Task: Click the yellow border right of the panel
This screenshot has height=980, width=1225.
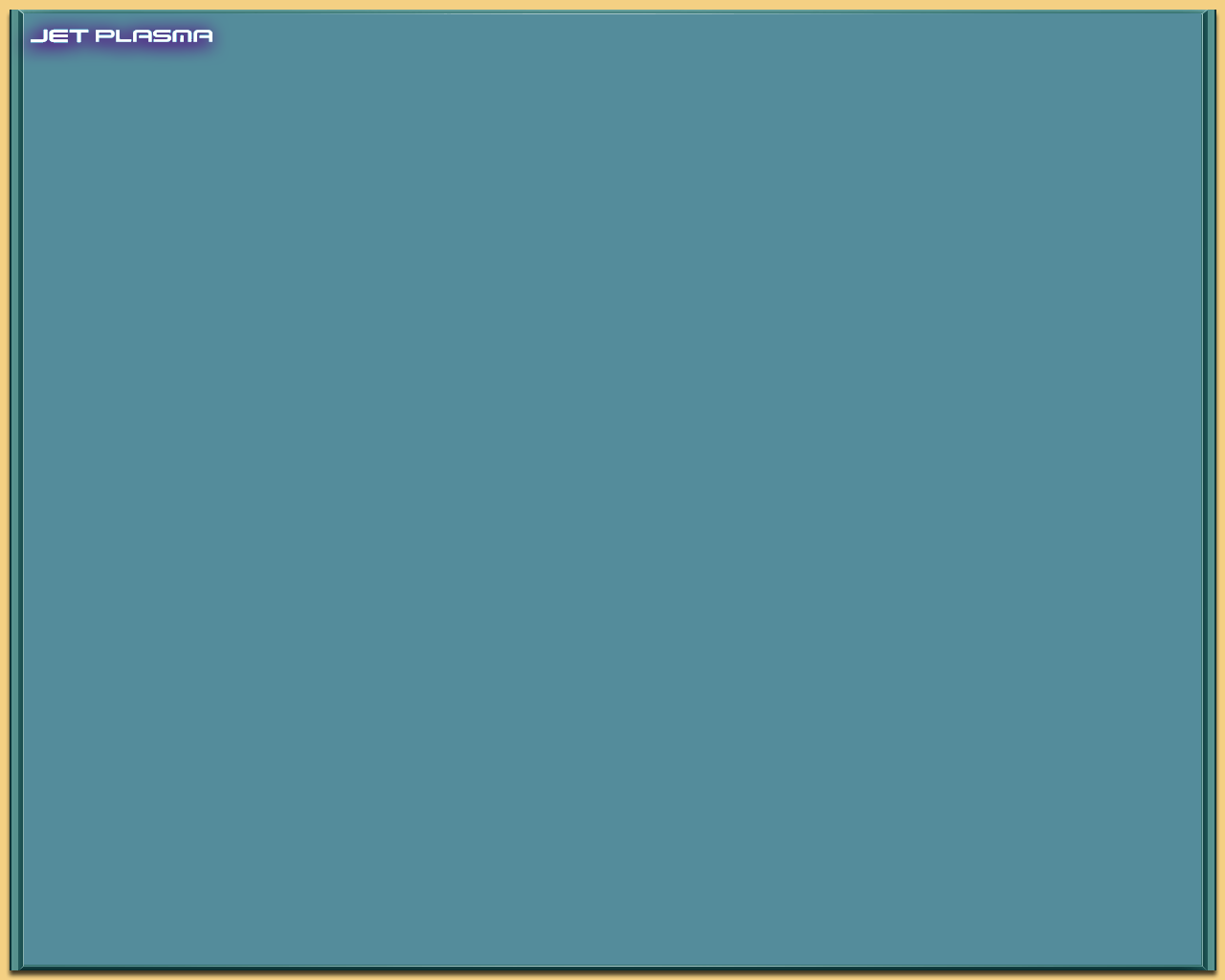Action: coord(1220,490)
